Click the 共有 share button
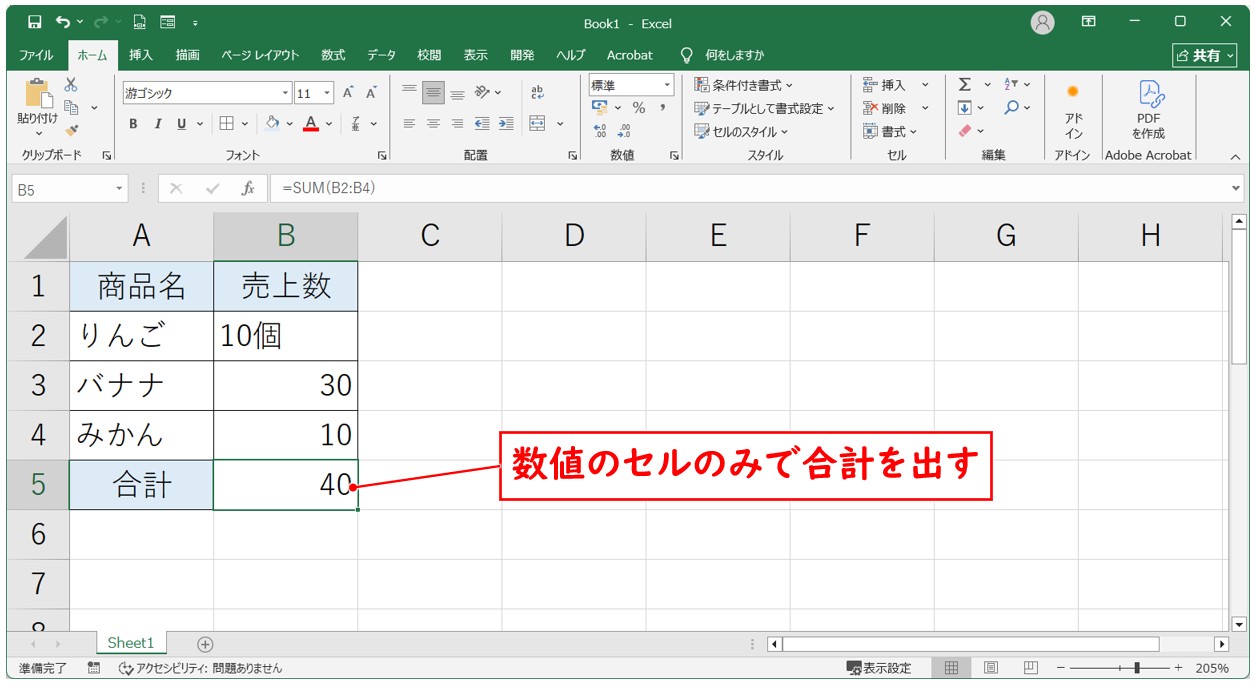The width and height of the screenshot is (1255, 685). (x=1204, y=55)
